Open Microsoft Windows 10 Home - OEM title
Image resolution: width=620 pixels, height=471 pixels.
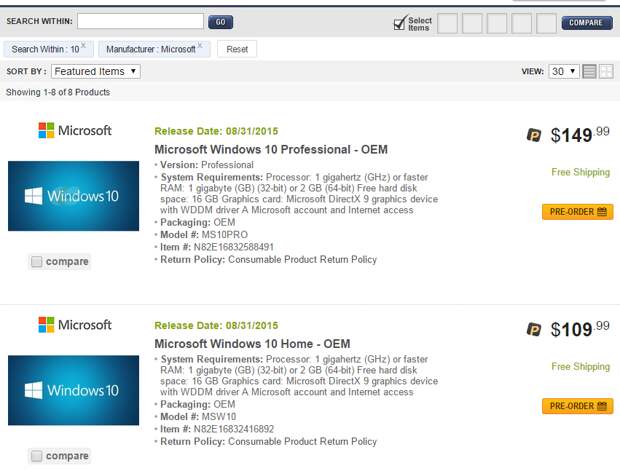coord(252,344)
